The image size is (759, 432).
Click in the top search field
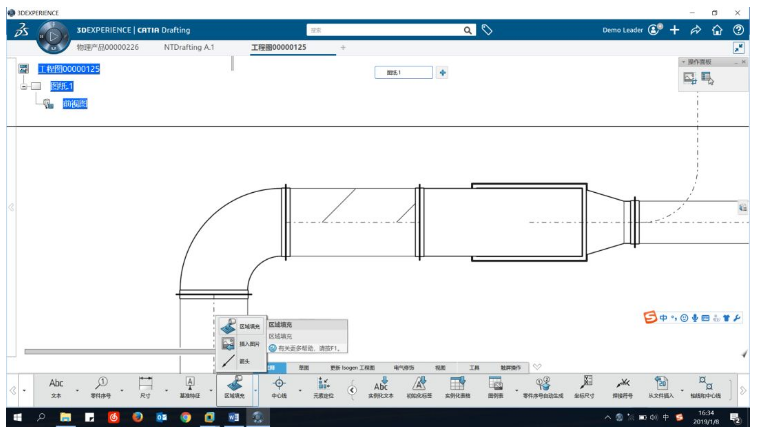pos(385,30)
